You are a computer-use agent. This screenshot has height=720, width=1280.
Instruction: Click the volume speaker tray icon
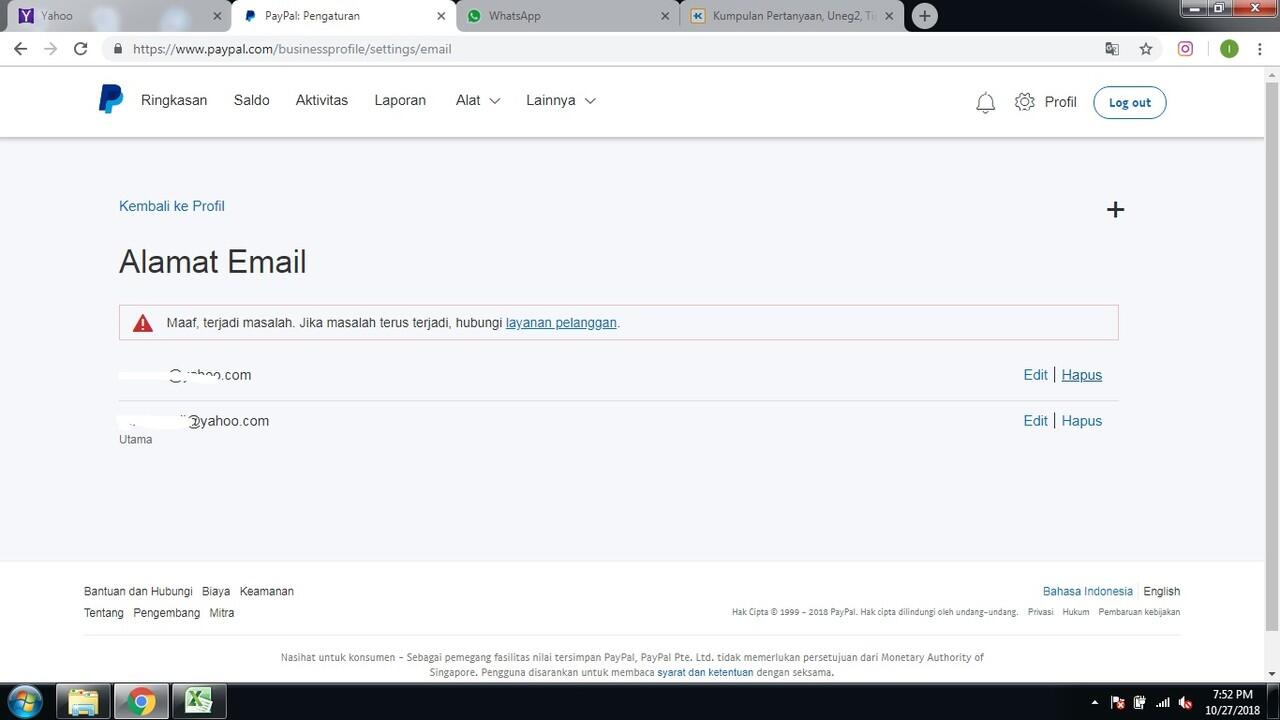1185,703
